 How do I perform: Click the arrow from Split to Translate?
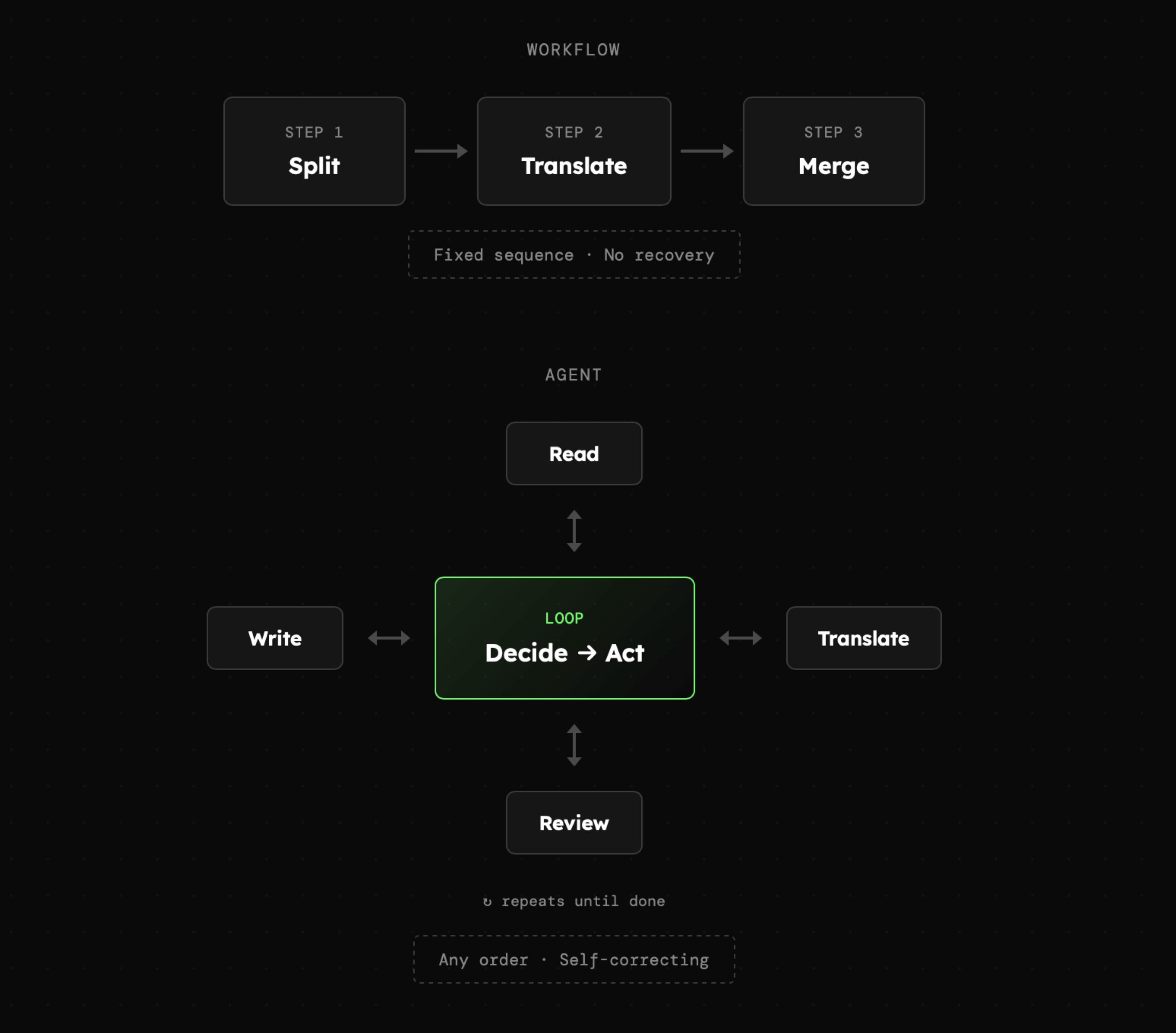[441, 151]
